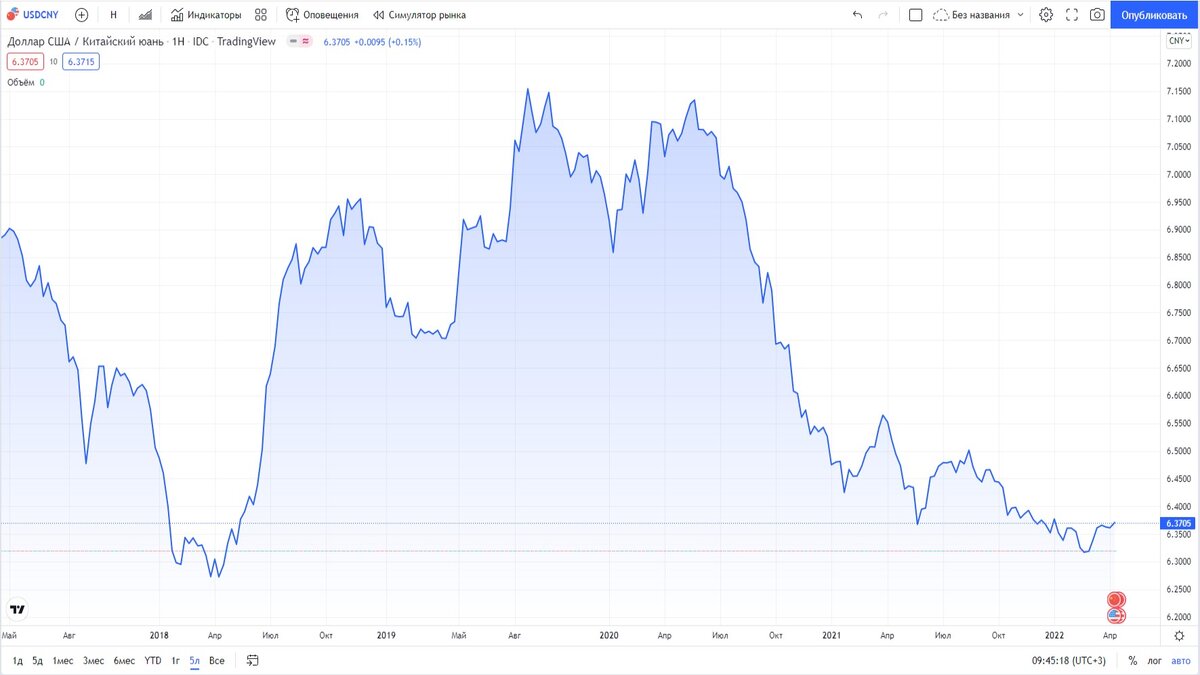This screenshot has width=1200, height=675.
Task: Set date range to 6мес
Action: point(124,660)
